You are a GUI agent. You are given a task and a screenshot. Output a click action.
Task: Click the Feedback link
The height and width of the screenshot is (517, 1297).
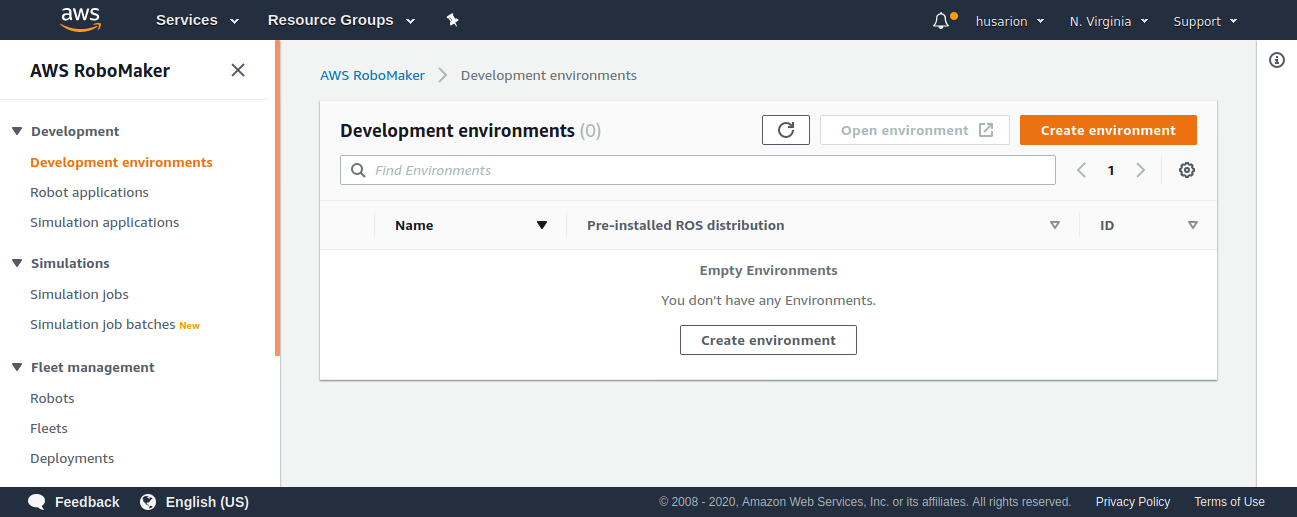tap(87, 502)
